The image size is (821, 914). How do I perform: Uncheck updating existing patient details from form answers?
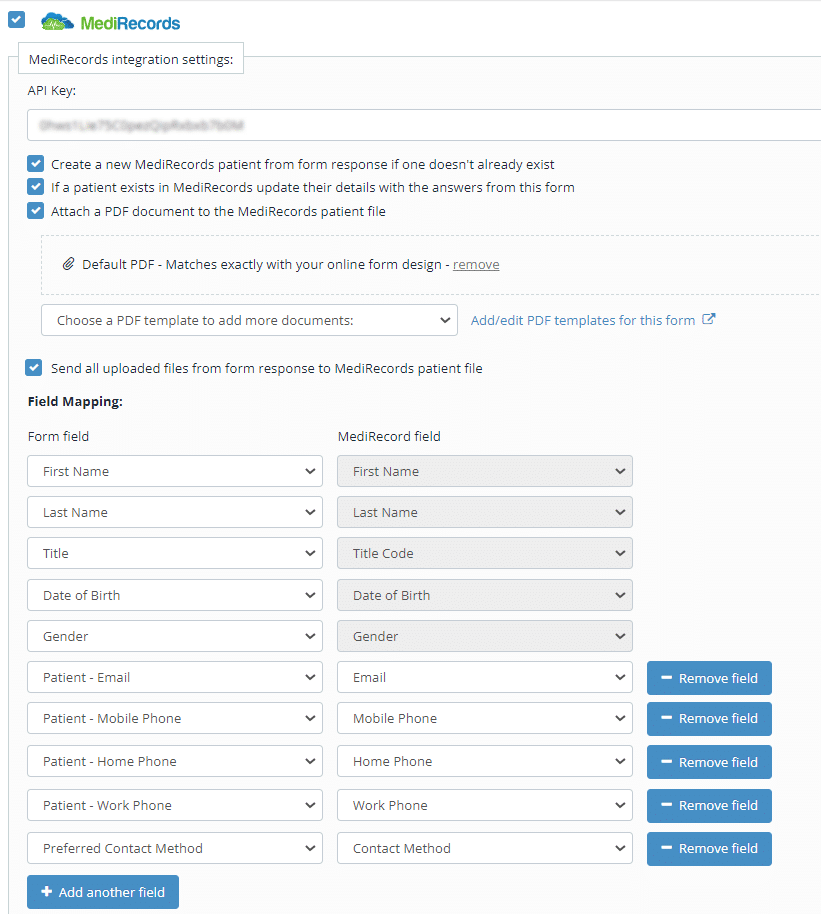point(33,187)
